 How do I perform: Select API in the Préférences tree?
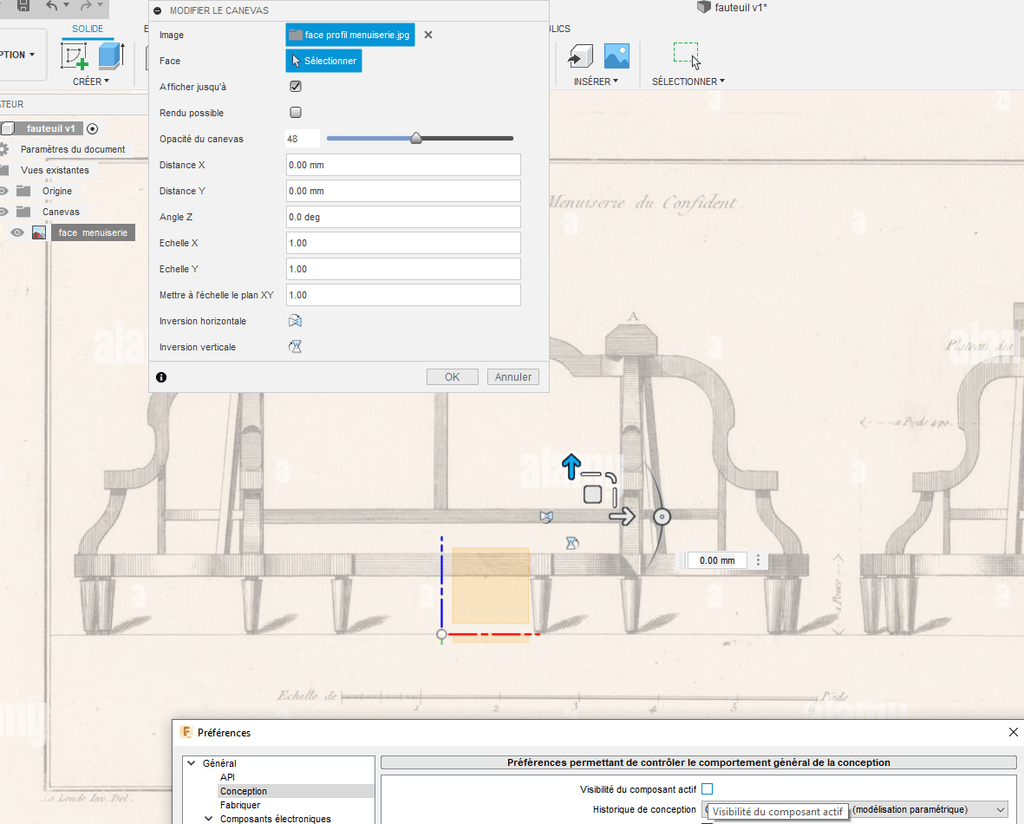(x=227, y=777)
